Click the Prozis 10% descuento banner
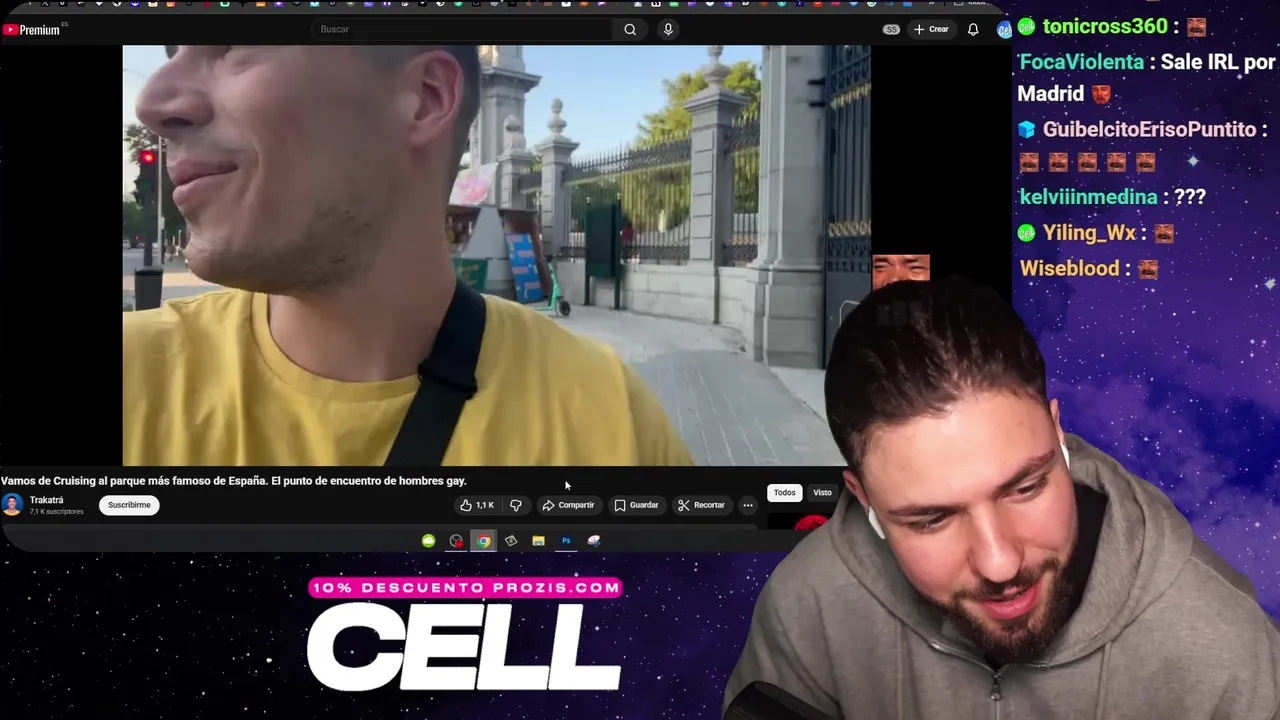The height and width of the screenshot is (720, 1280). (x=466, y=588)
